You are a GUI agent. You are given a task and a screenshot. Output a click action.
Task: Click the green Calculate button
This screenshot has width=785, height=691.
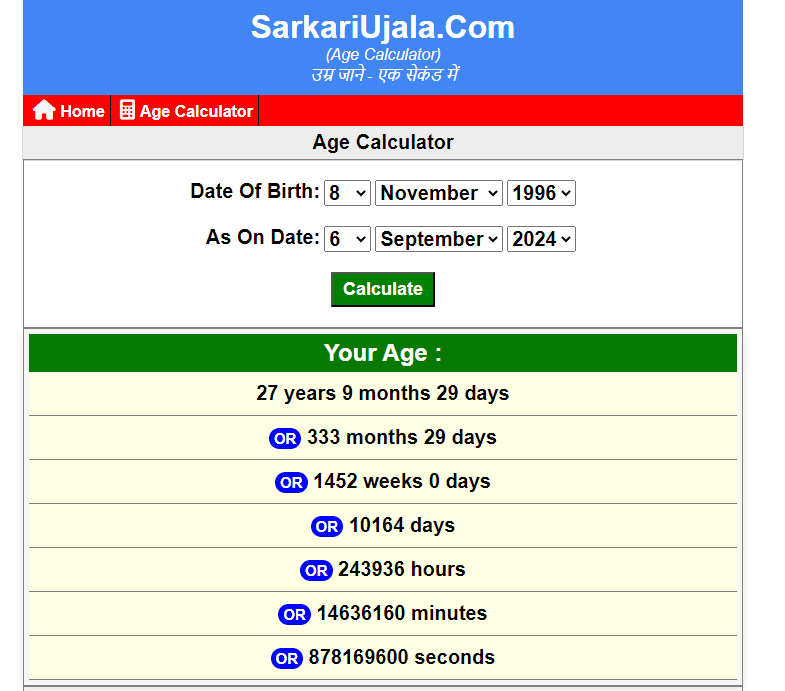coord(383,289)
